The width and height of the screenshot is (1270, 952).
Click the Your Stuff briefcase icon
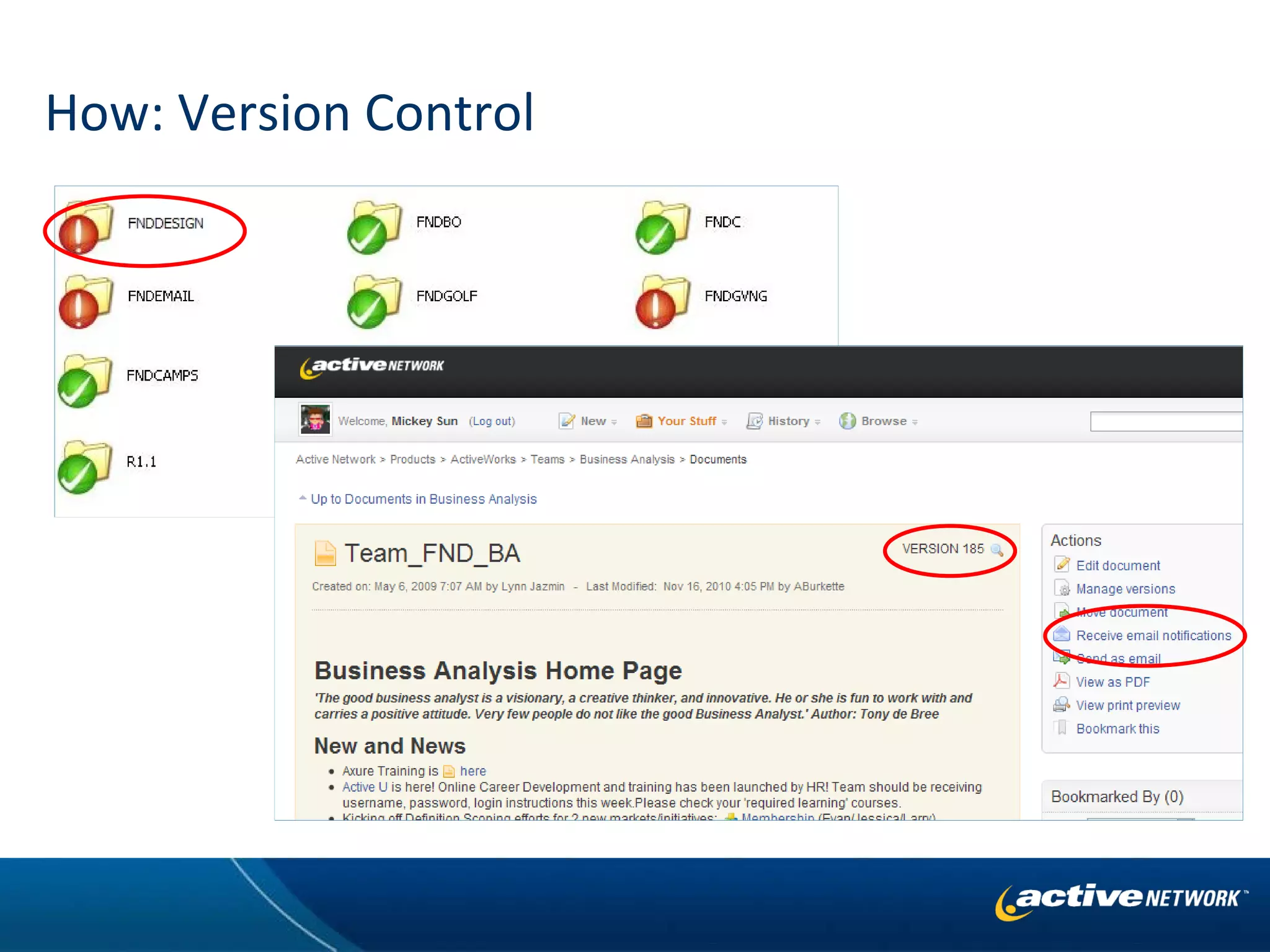[644, 421]
